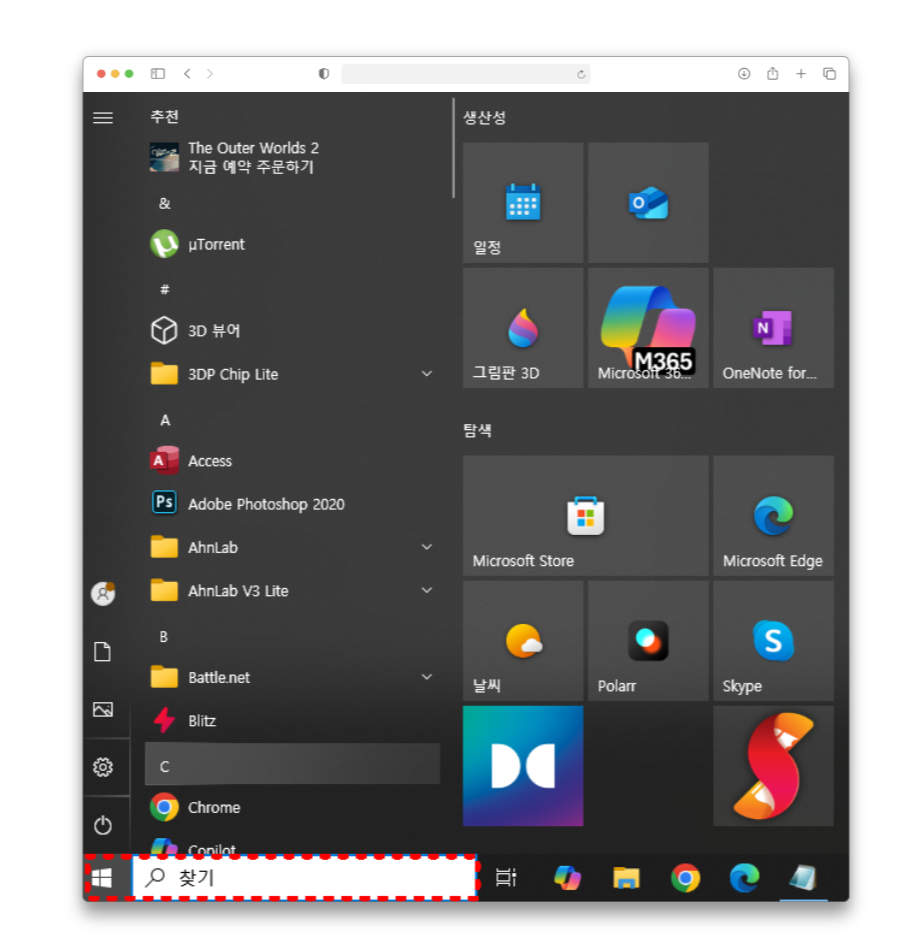Click the privacy shield icon
The width and height of the screenshot is (913, 943).
(324, 73)
